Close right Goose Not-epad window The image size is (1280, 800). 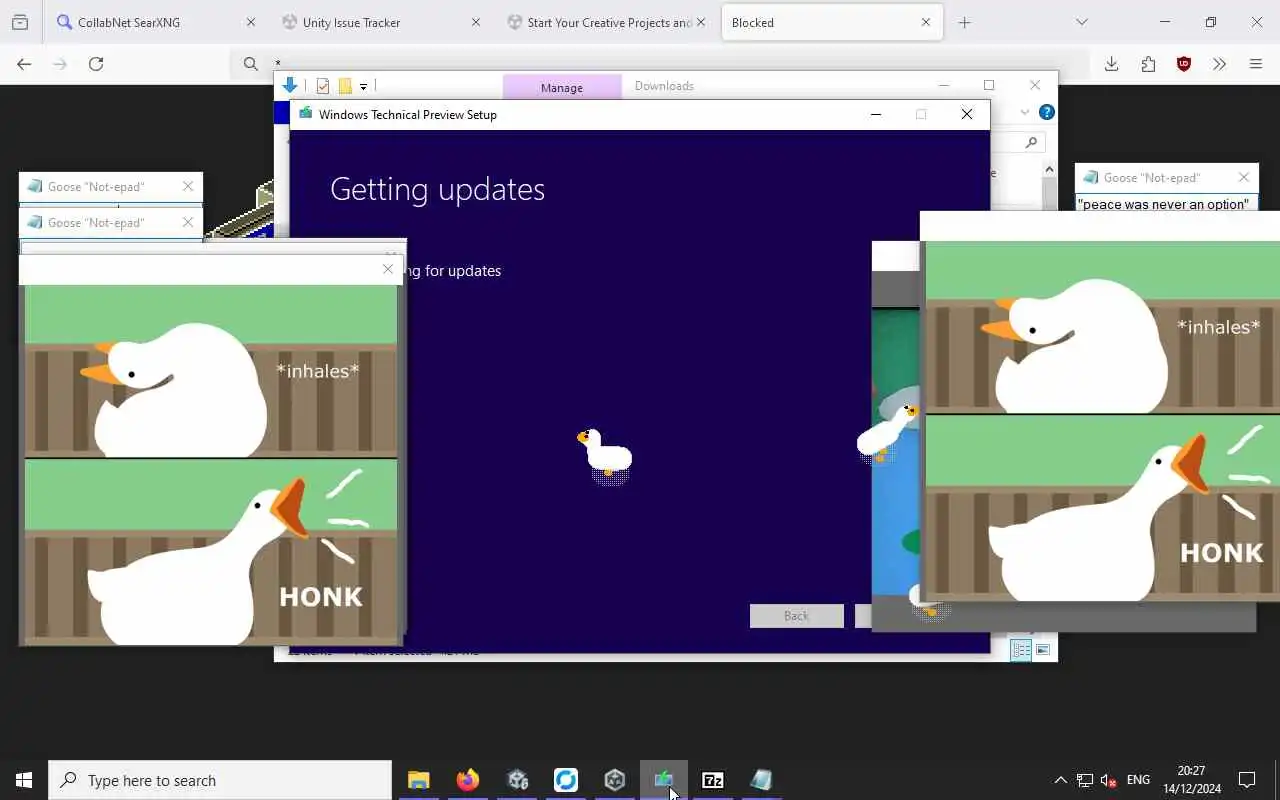tap(1243, 177)
